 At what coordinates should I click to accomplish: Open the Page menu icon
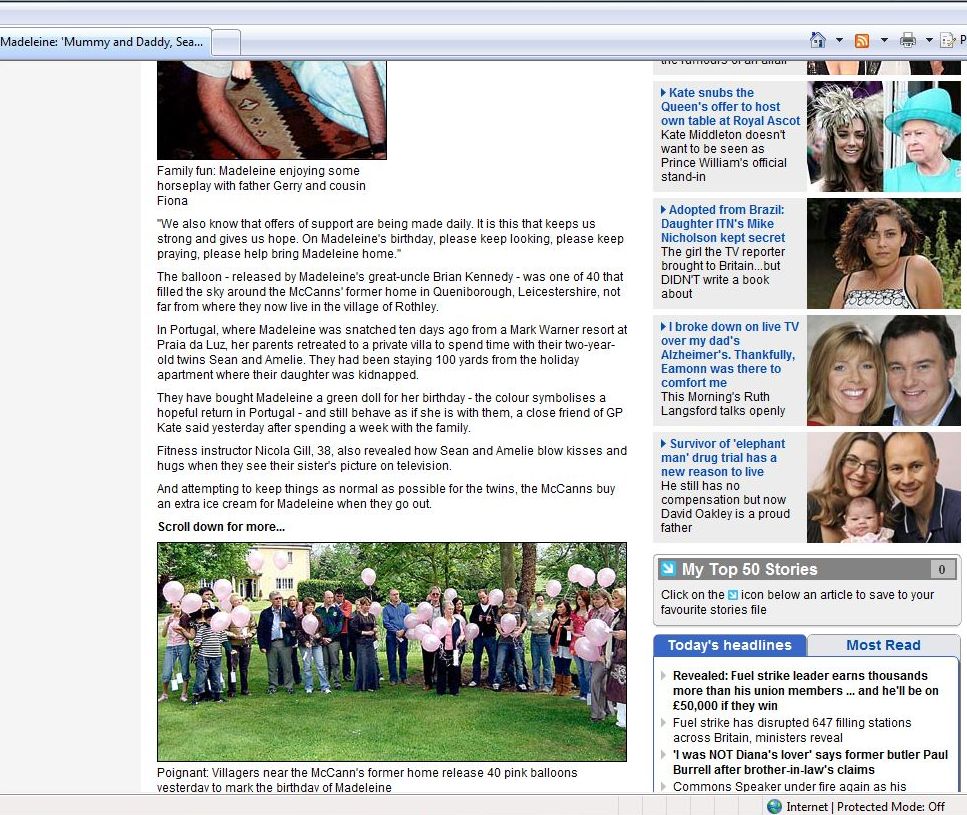click(x=948, y=40)
